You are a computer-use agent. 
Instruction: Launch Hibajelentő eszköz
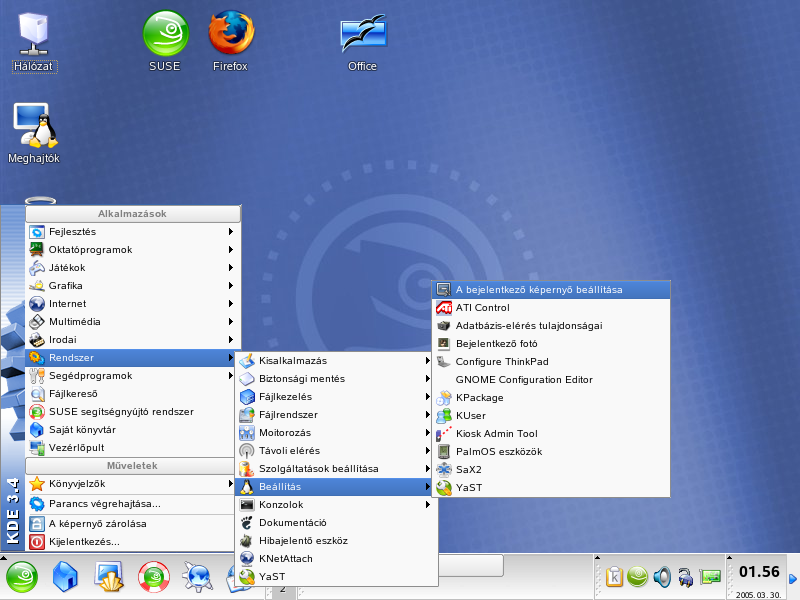(x=336, y=541)
